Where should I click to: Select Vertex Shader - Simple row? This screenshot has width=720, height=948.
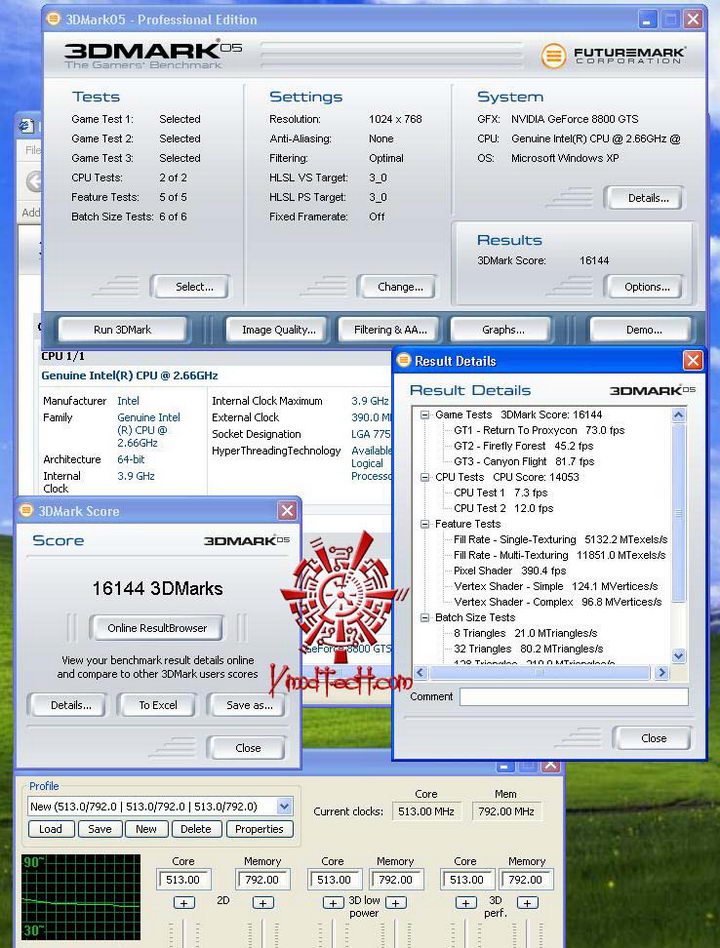pyautogui.click(x=556, y=586)
